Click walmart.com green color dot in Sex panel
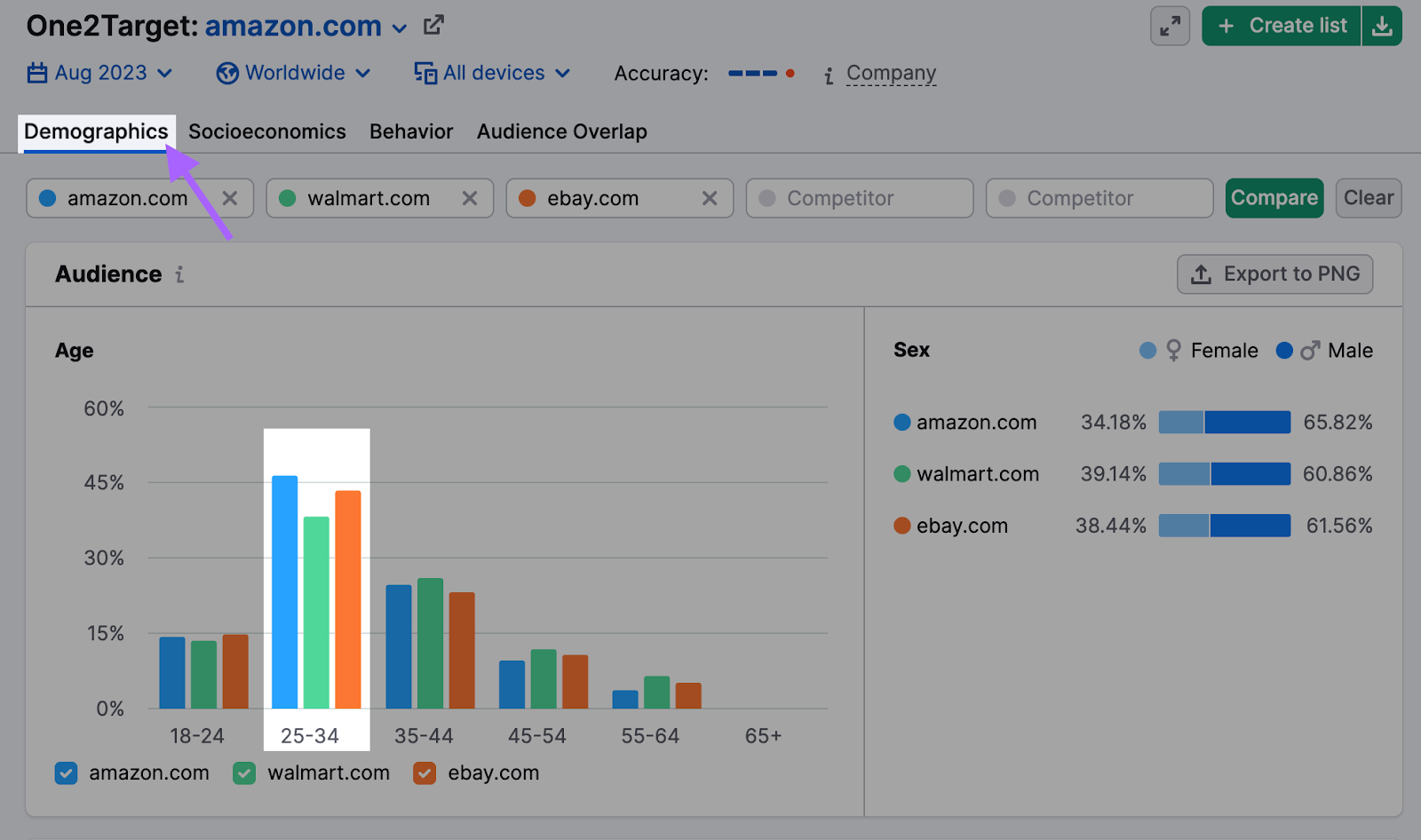Screen dimensions: 1421x840 point(902,474)
